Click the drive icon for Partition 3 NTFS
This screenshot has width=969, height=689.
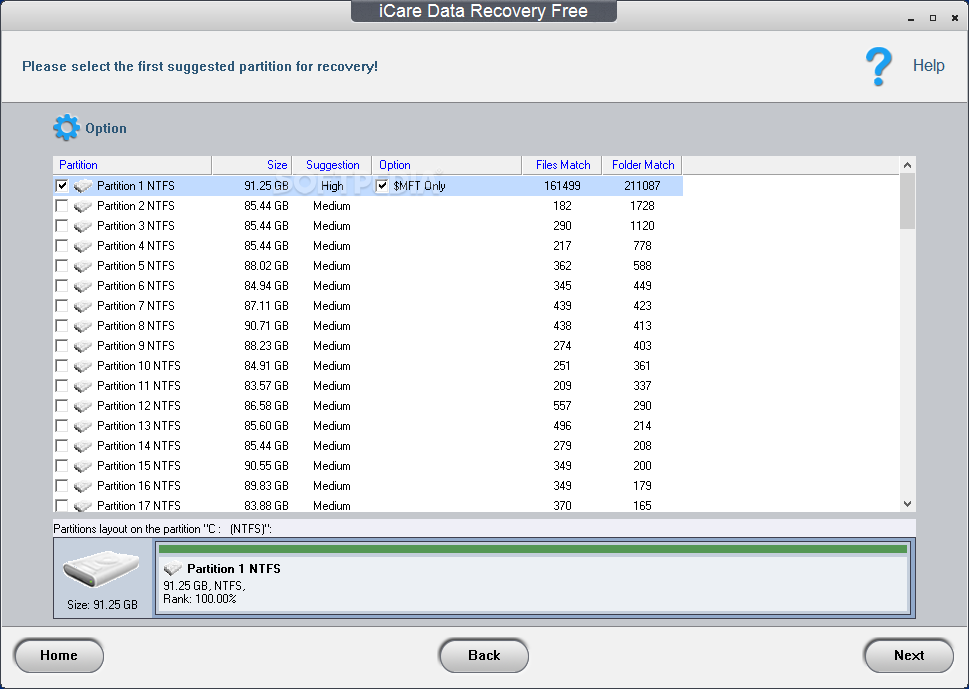83,226
